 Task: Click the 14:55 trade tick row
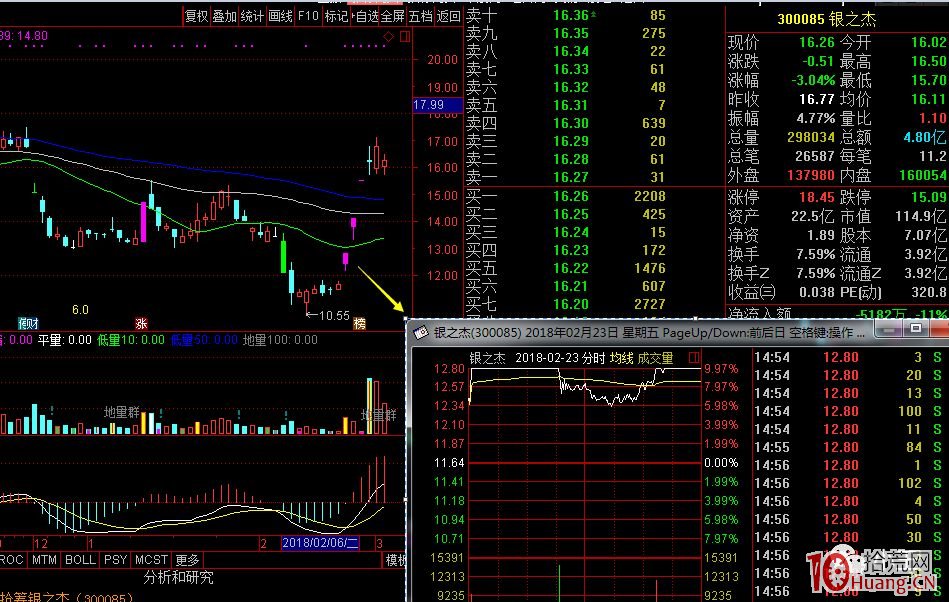coord(851,447)
